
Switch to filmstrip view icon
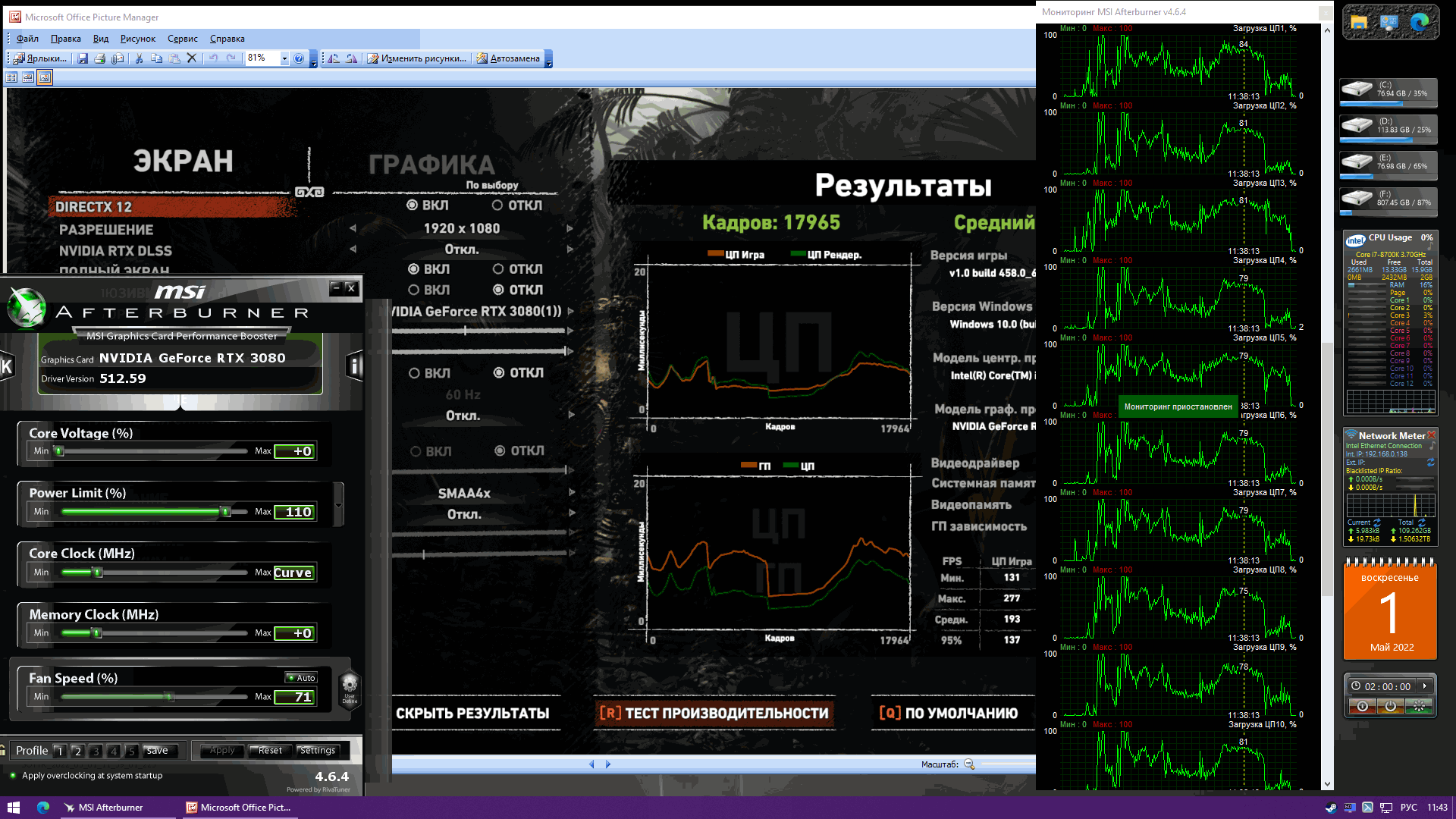(x=28, y=77)
